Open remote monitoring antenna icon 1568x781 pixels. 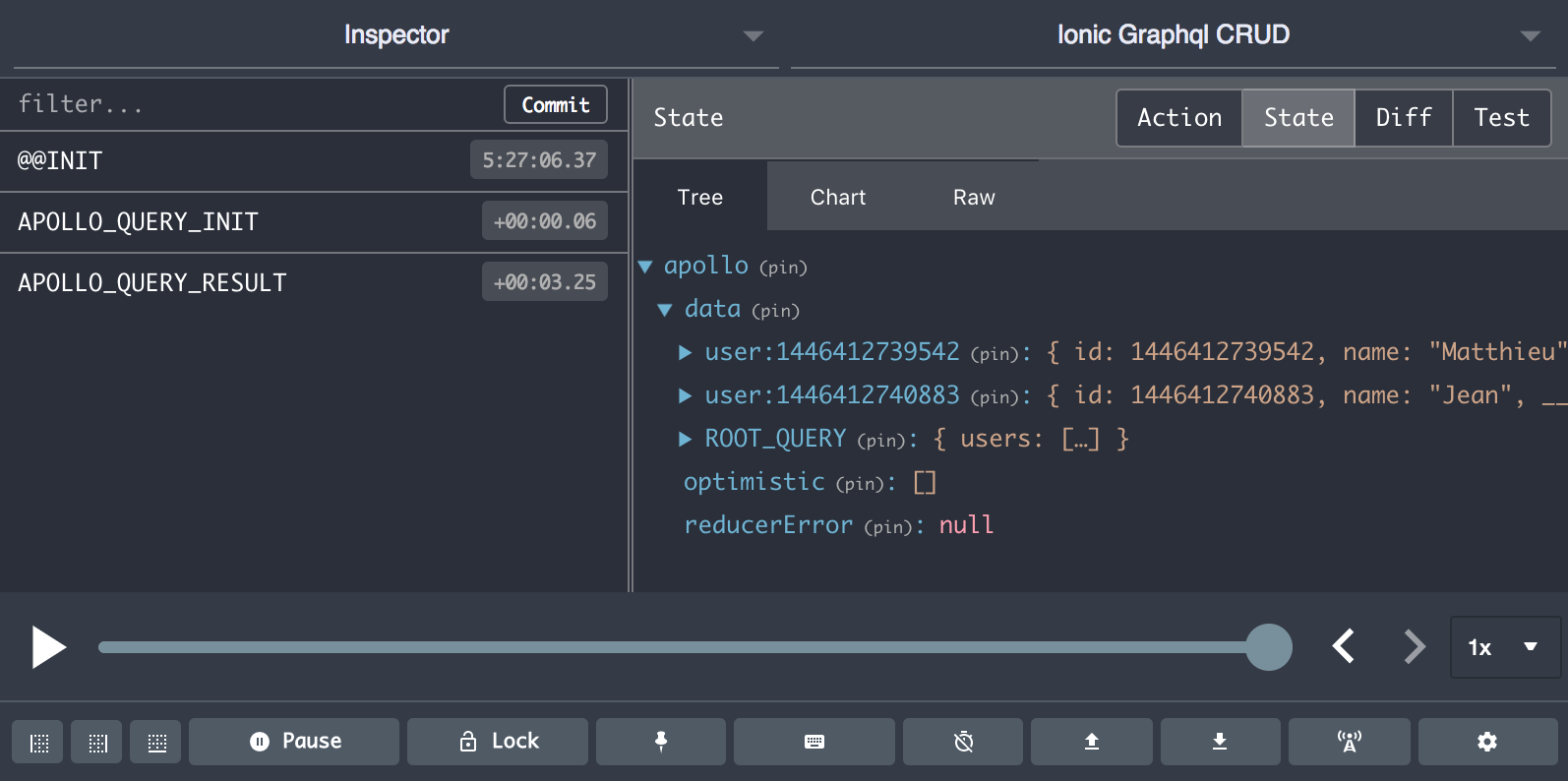pyautogui.click(x=1350, y=742)
